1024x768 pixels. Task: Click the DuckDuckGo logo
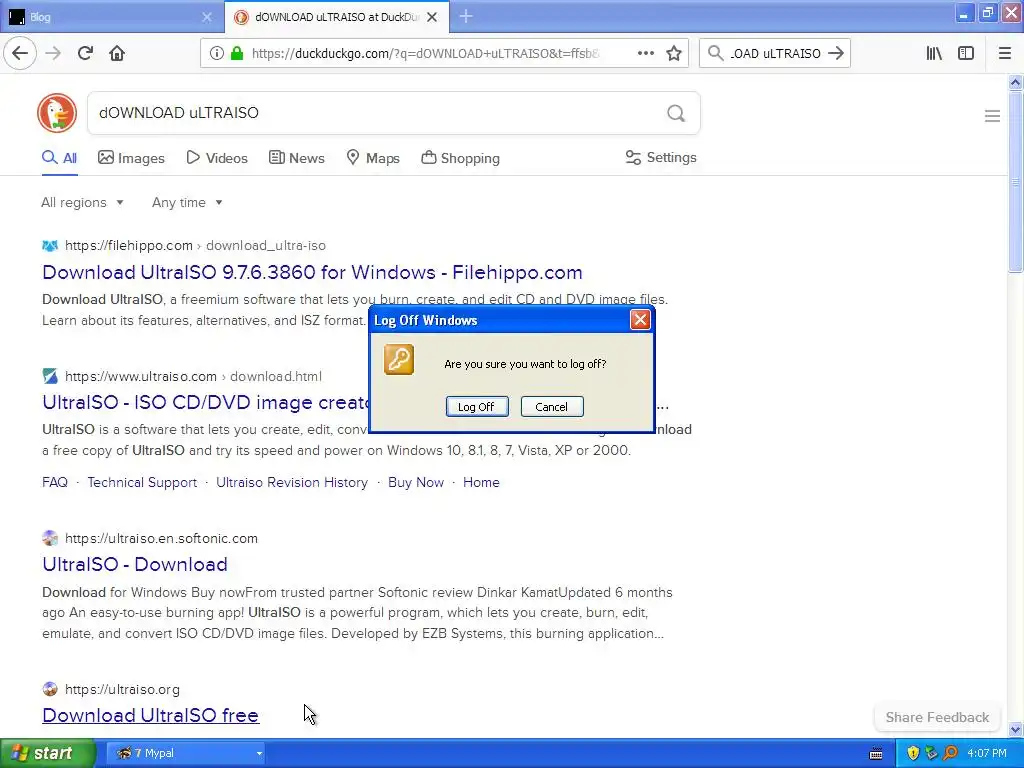[x=57, y=113]
